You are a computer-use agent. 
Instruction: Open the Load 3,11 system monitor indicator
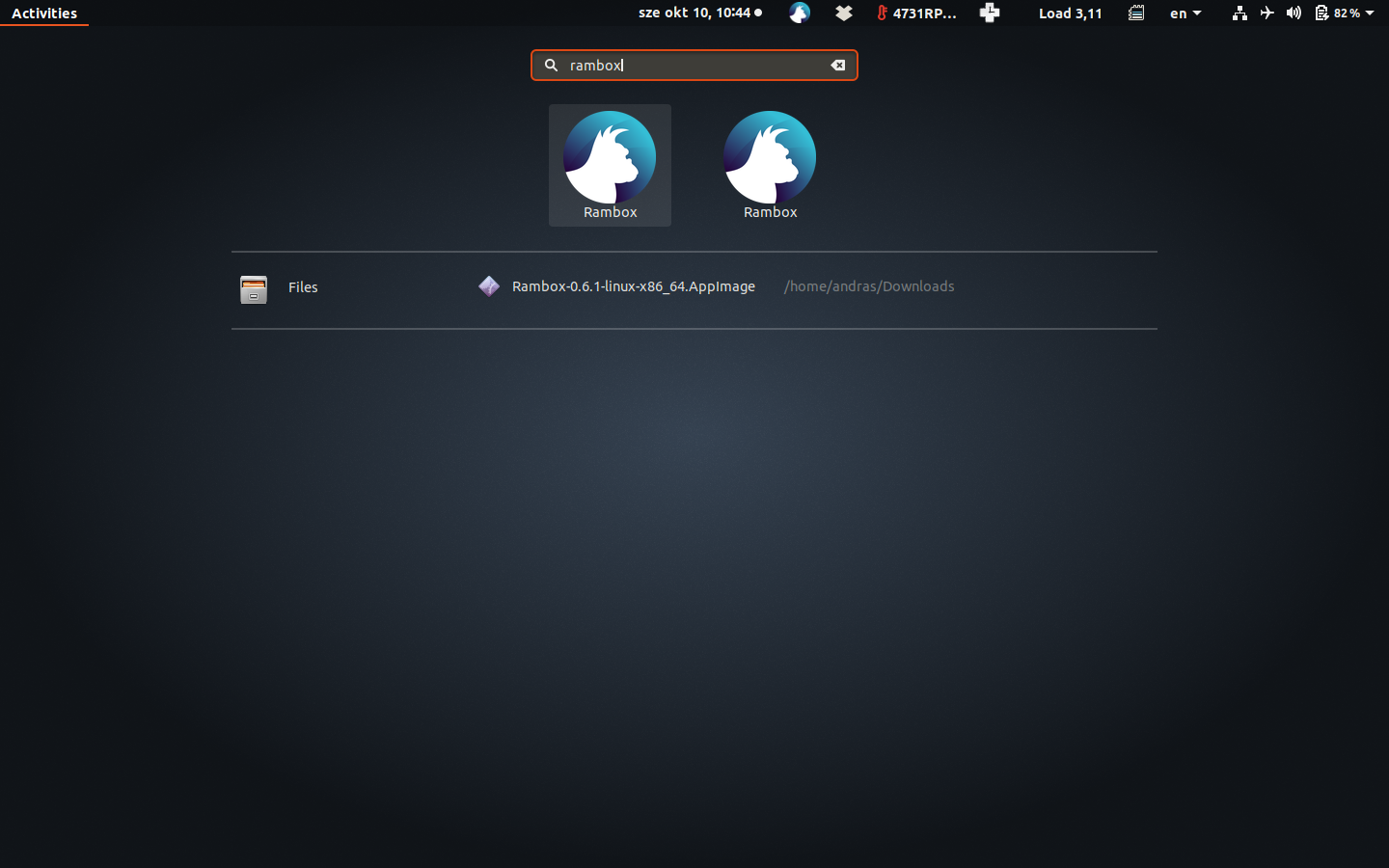[x=1071, y=14]
